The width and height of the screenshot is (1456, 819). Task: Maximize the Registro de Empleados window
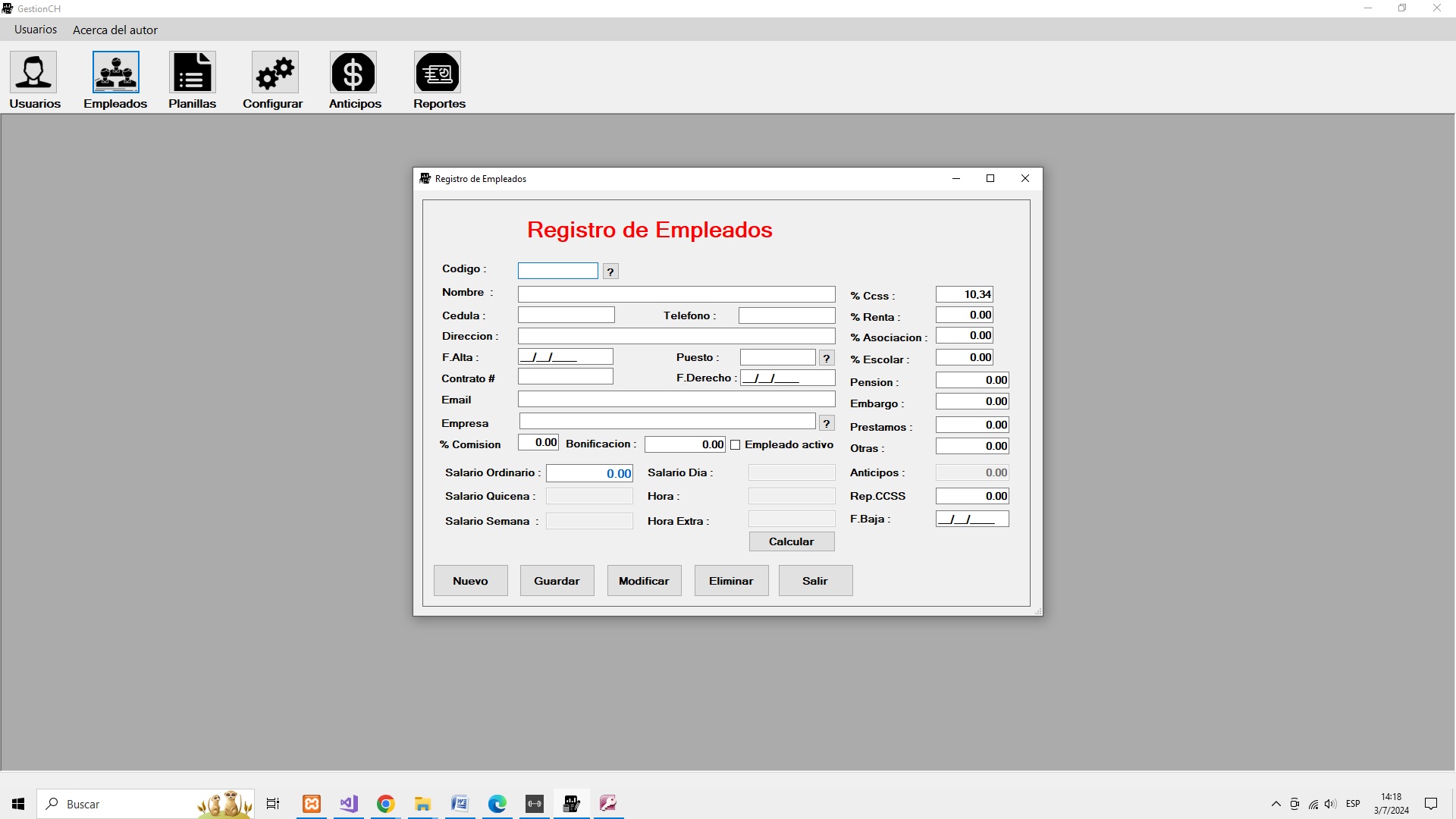[990, 178]
